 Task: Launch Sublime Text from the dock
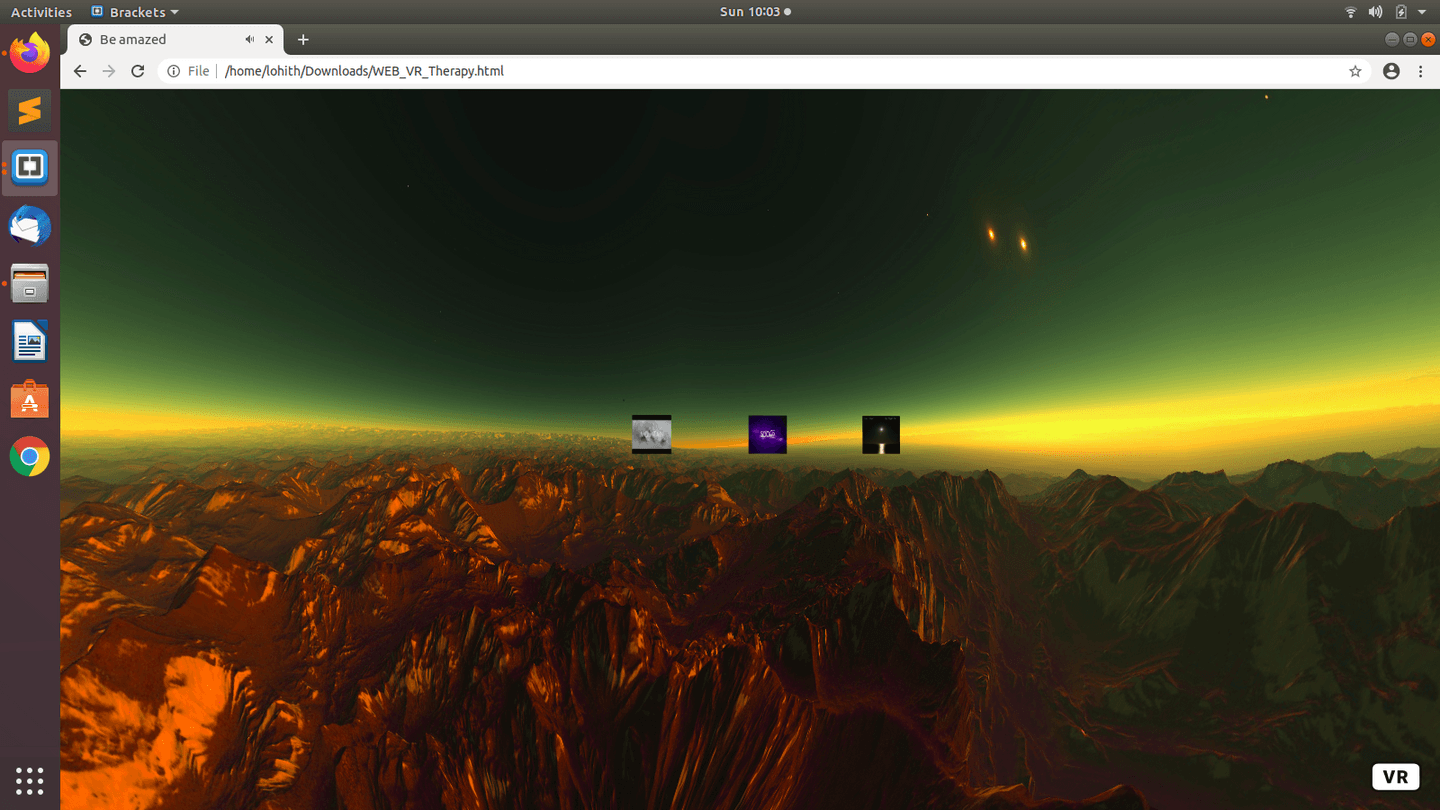click(30, 110)
